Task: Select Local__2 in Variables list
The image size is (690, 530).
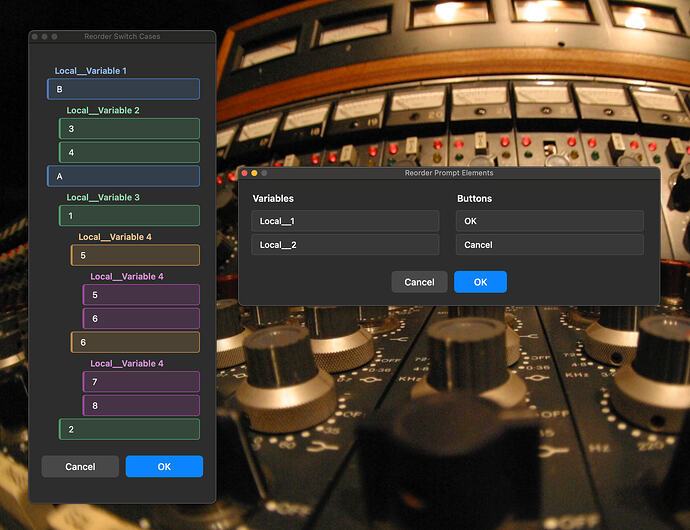Action: tap(345, 245)
